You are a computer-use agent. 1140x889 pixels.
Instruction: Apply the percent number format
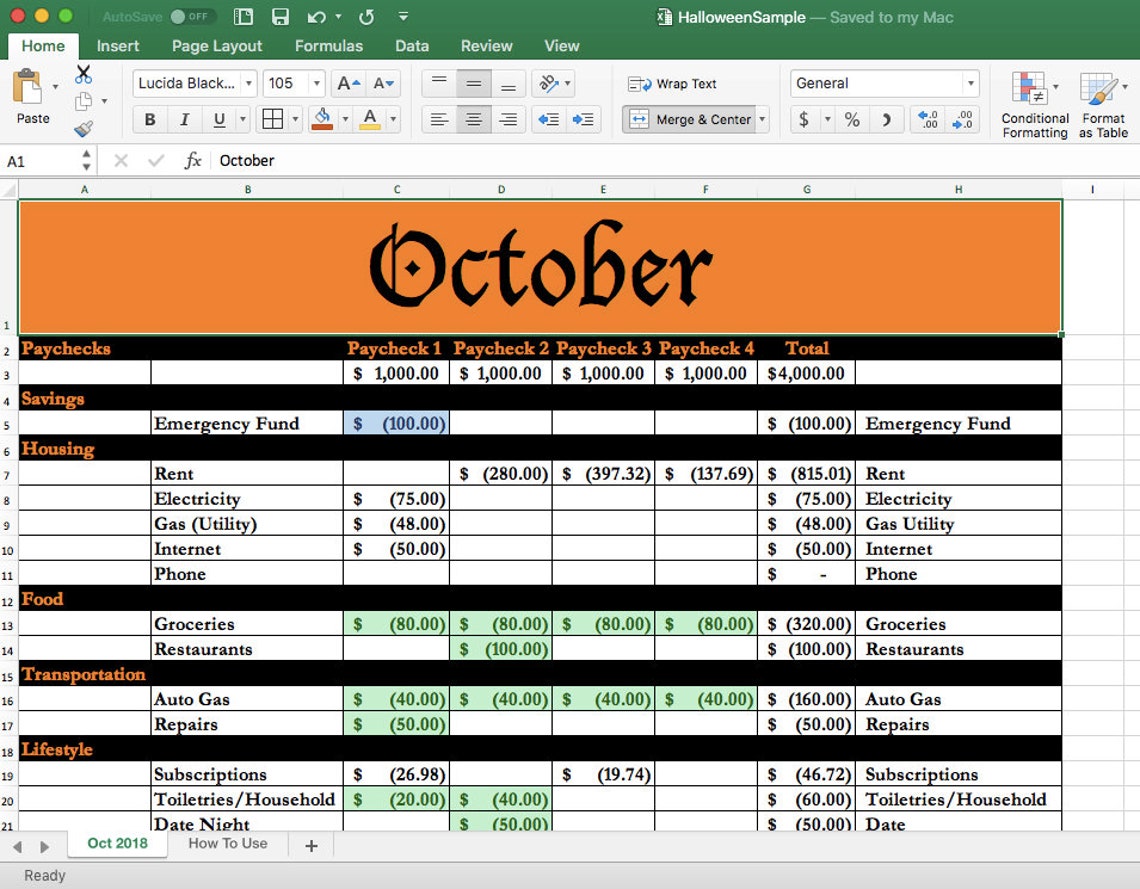[x=851, y=119]
